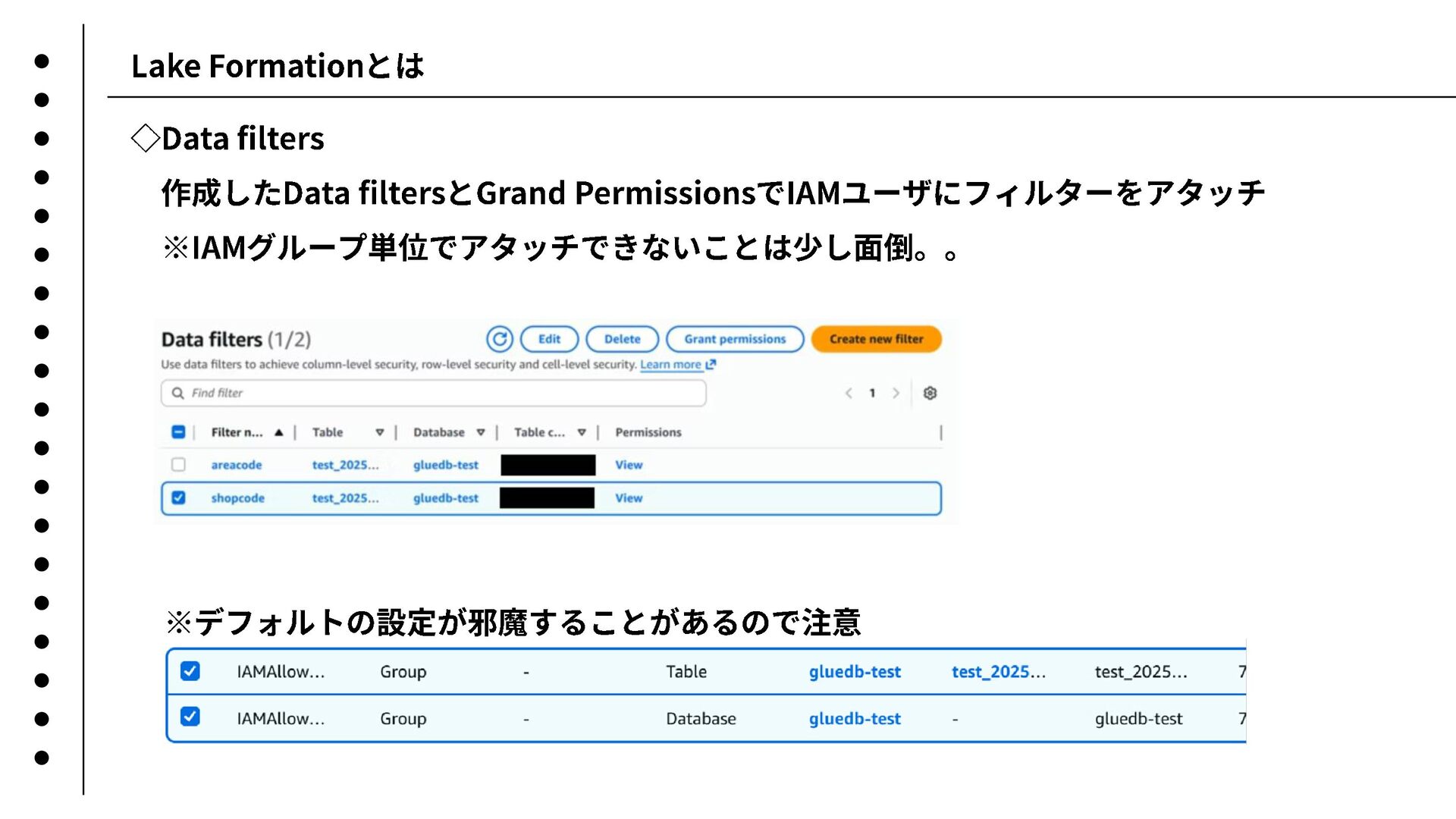Open table preferences gear icon
Image resolution: width=1456 pixels, height=819 pixels.
[x=930, y=393]
